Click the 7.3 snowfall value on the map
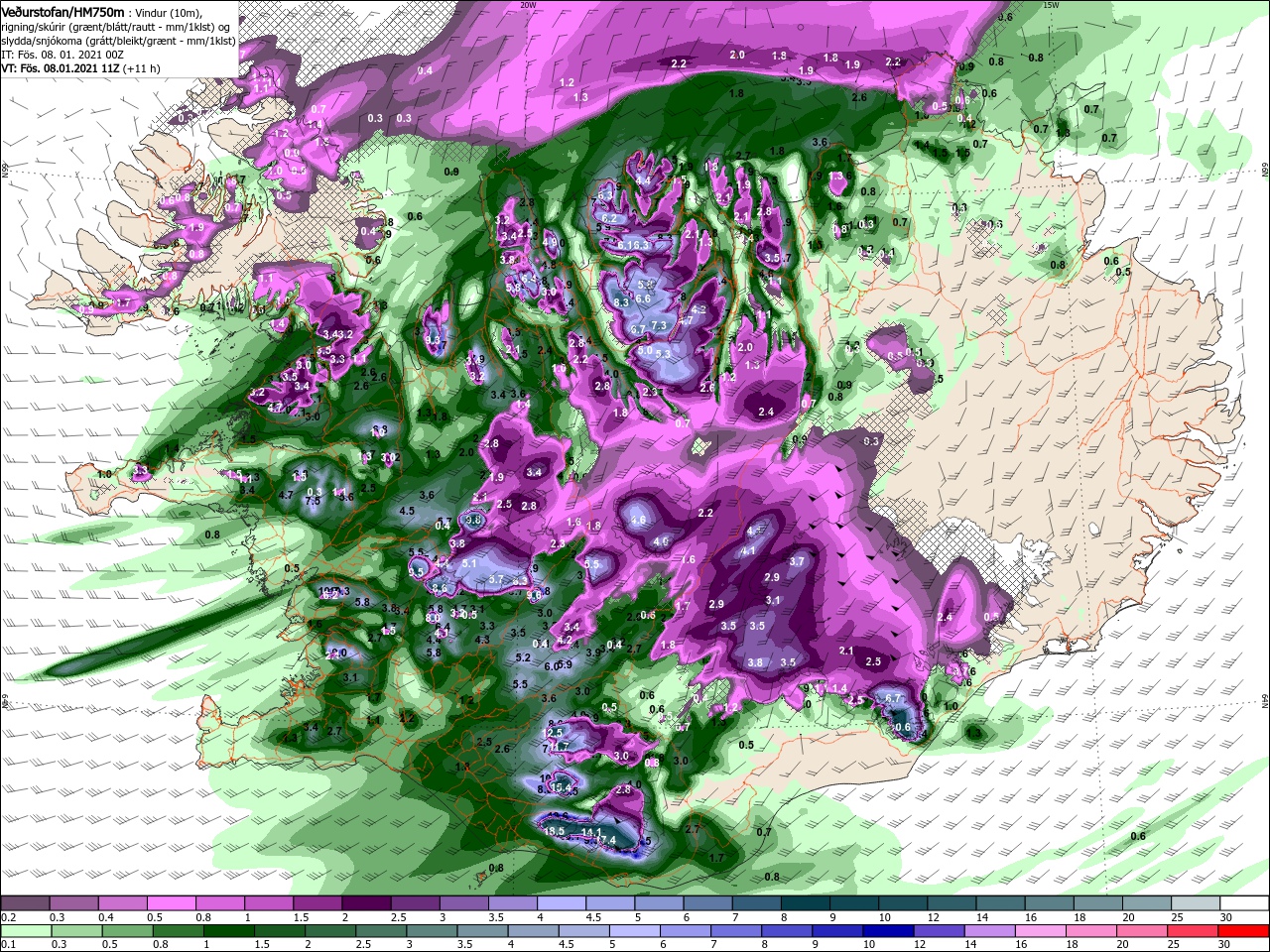 click(x=658, y=326)
